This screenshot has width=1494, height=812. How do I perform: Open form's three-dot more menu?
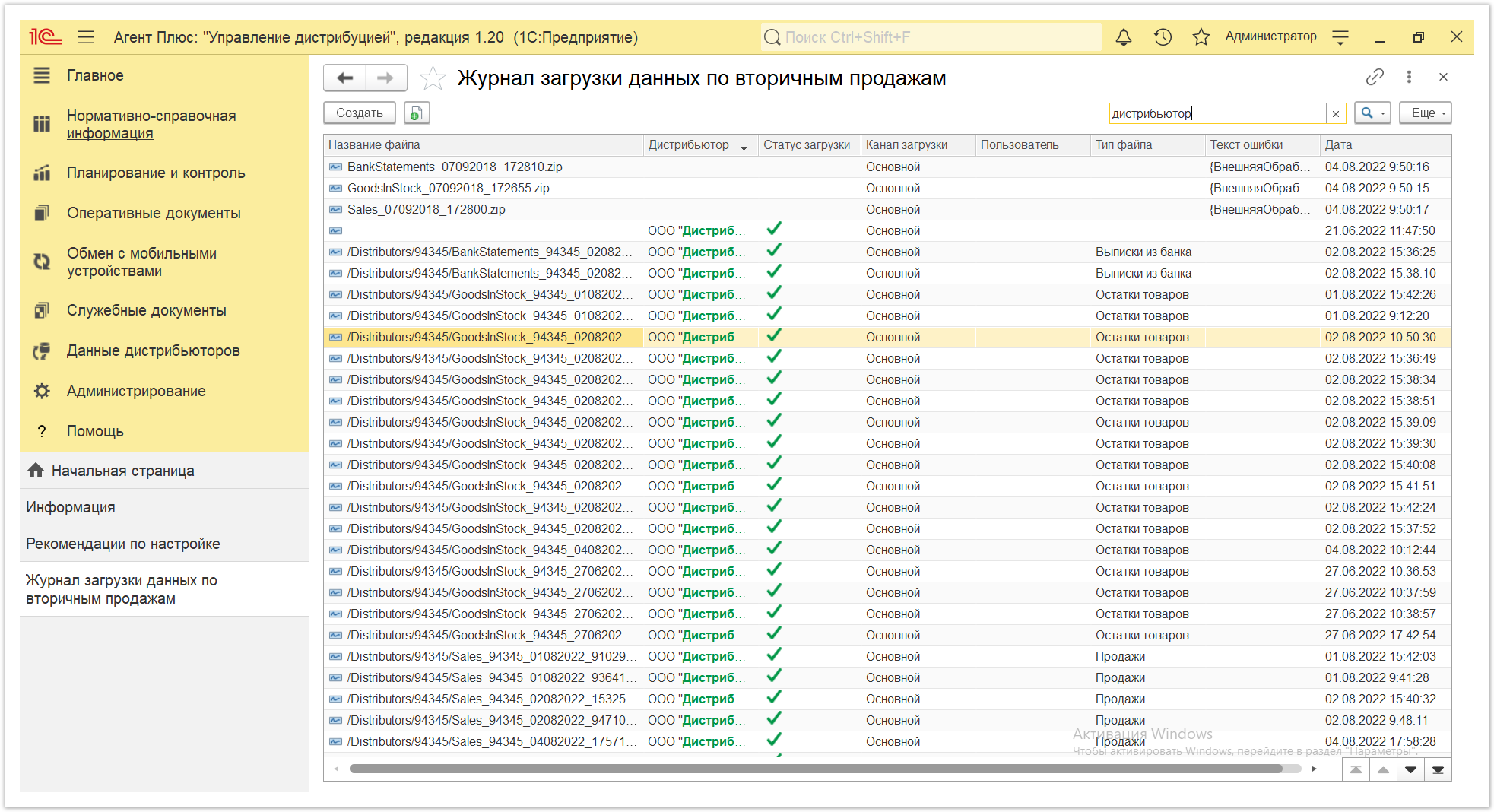click(1409, 77)
